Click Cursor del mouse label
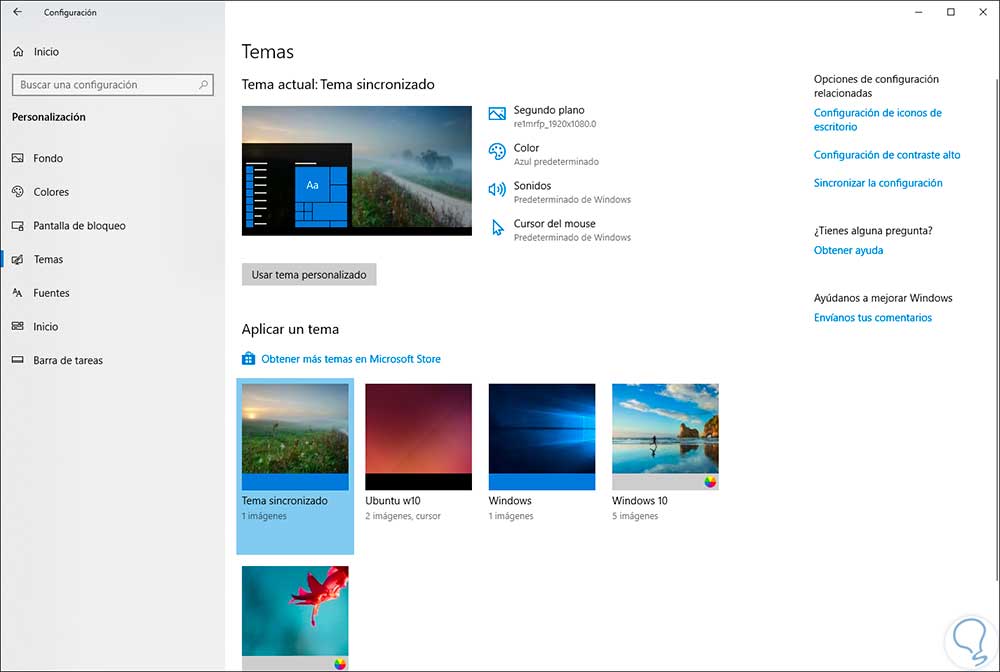 point(554,224)
